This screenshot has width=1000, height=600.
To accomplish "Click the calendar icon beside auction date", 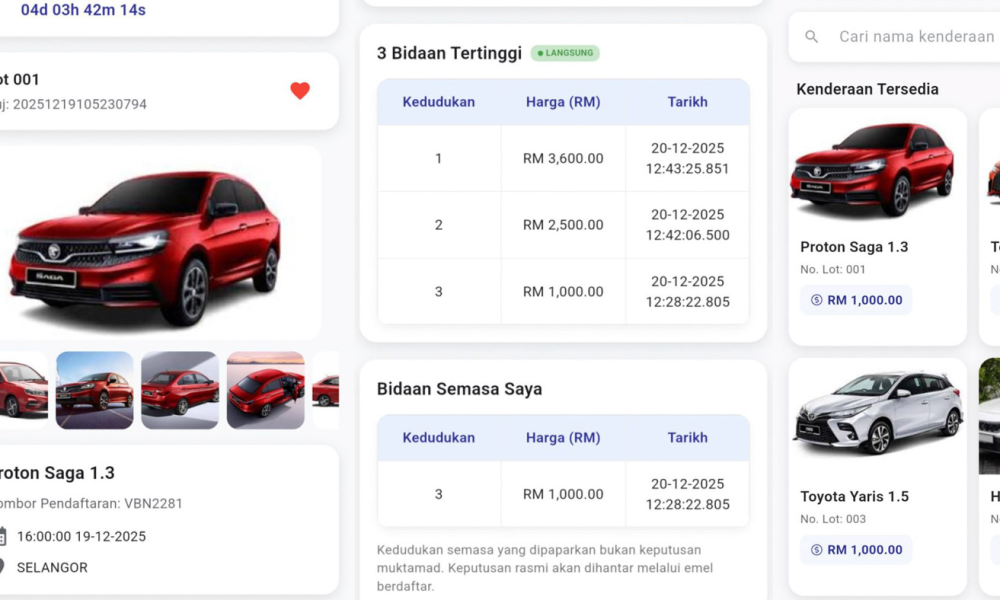I will (x=2, y=536).
